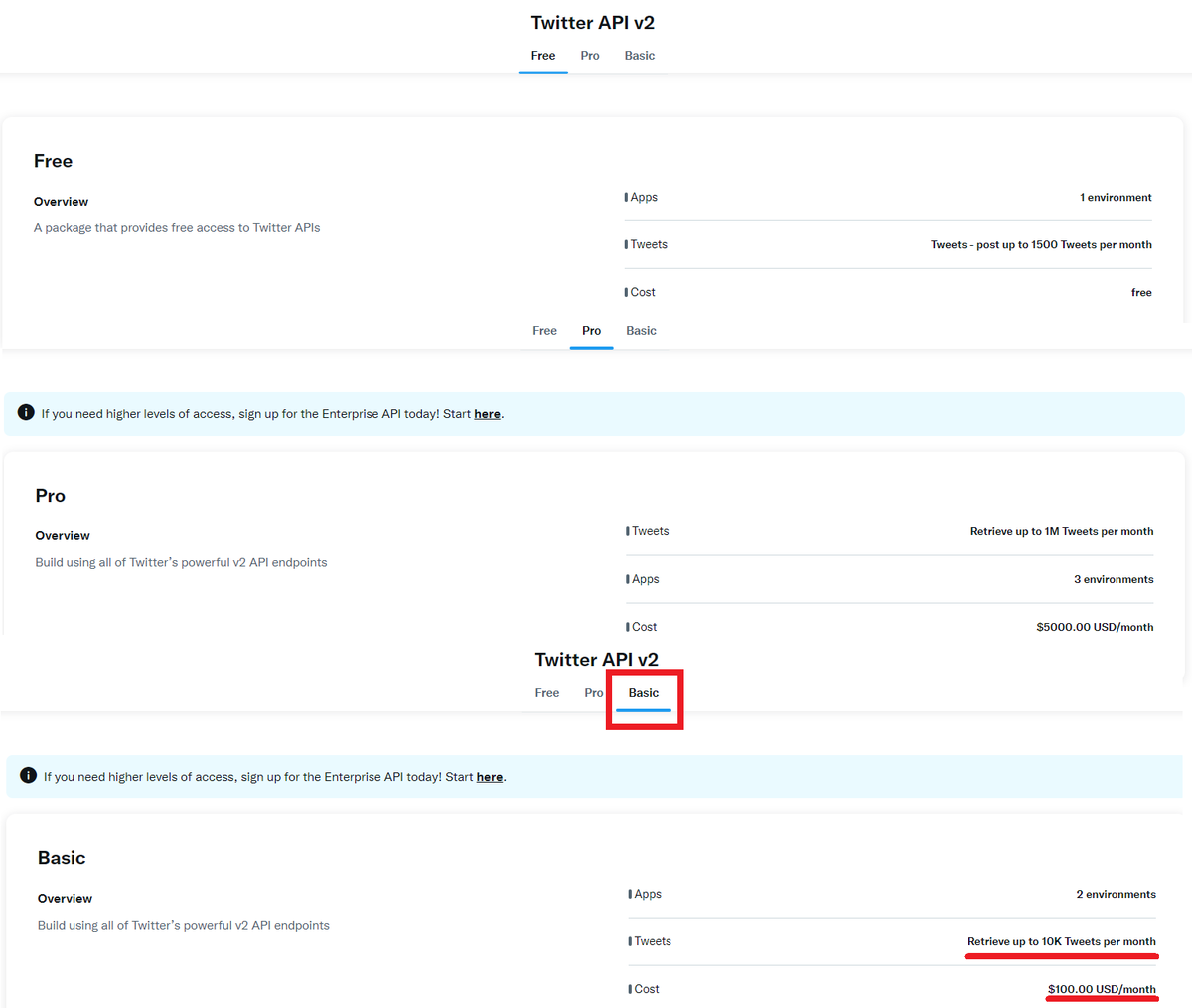The image size is (1192, 1008).
Task: Click the underlined $100.00 USD/month cost text
Action: 1102,989
